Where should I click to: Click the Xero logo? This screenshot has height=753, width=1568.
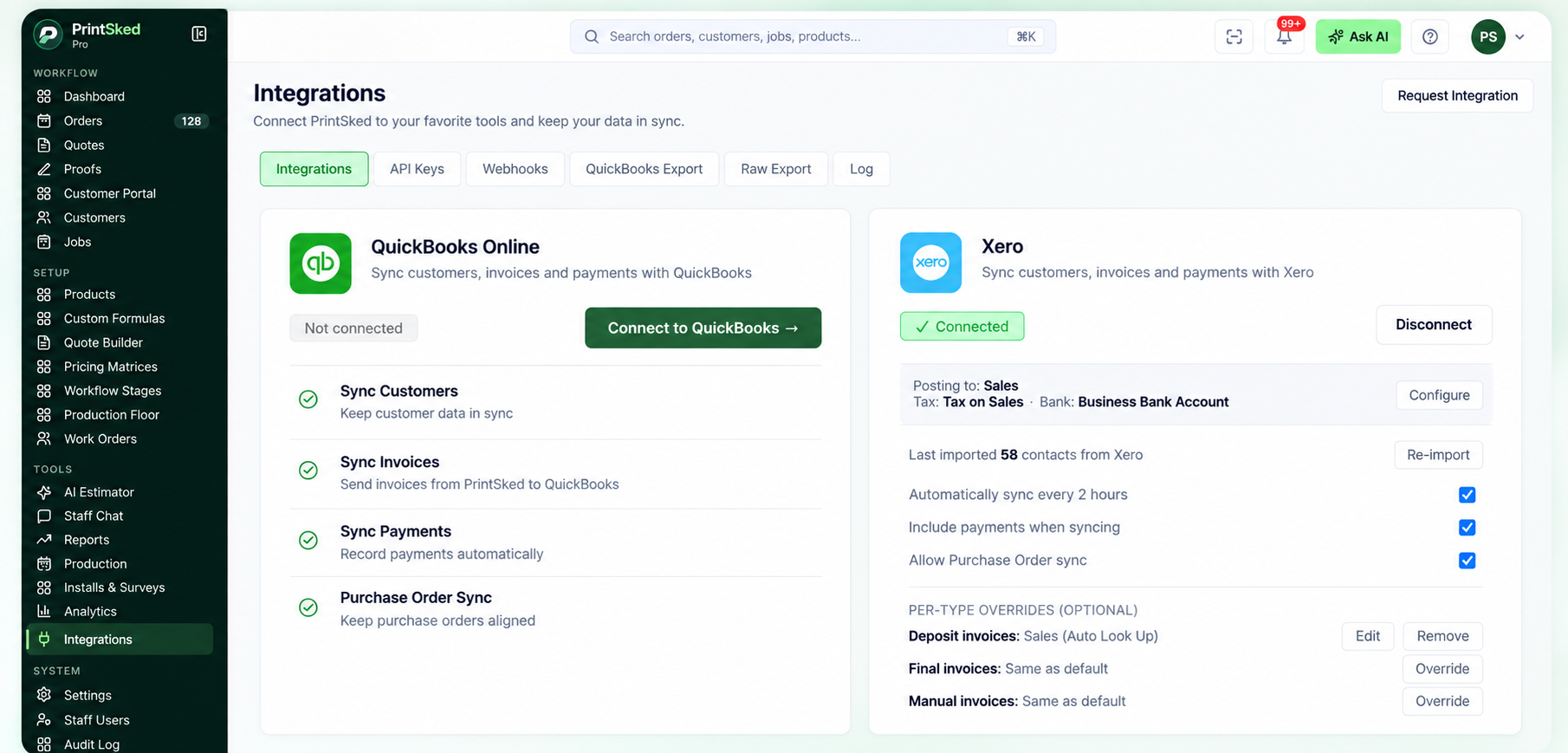[x=931, y=263]
